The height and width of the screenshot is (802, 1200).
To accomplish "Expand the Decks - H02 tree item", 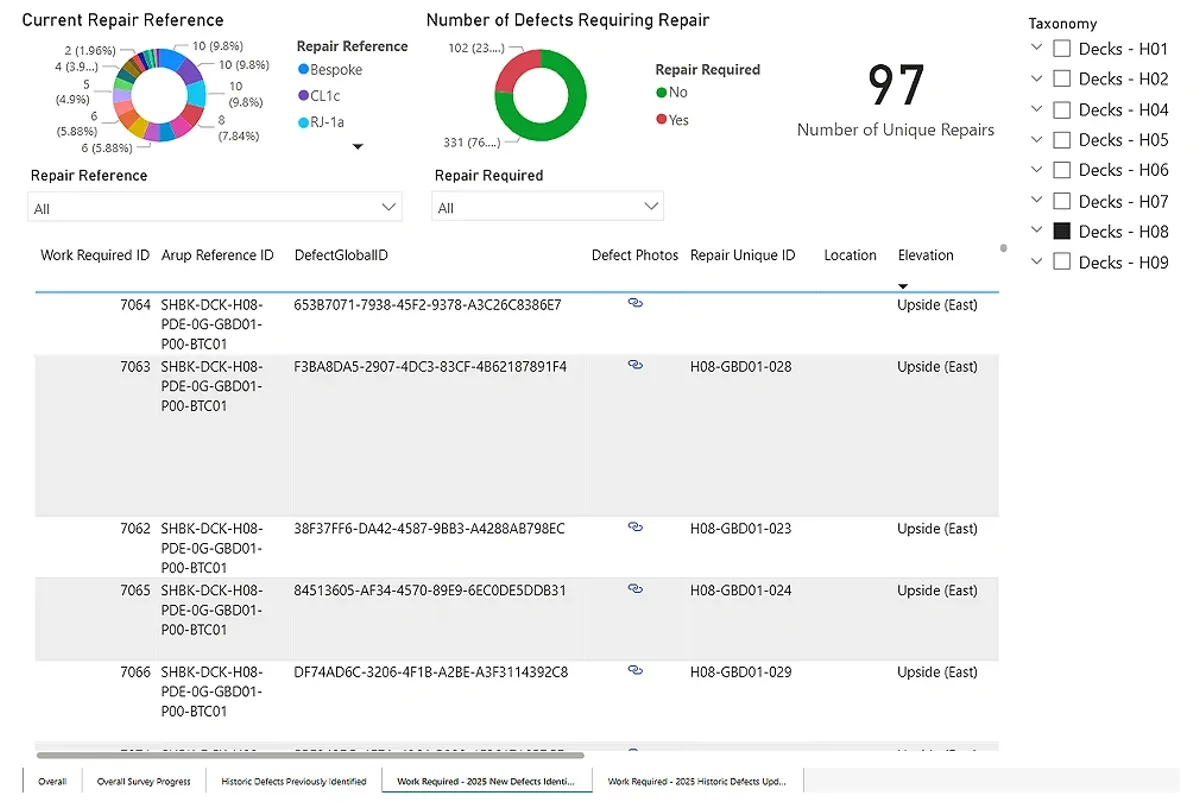I will [1035, 78].
